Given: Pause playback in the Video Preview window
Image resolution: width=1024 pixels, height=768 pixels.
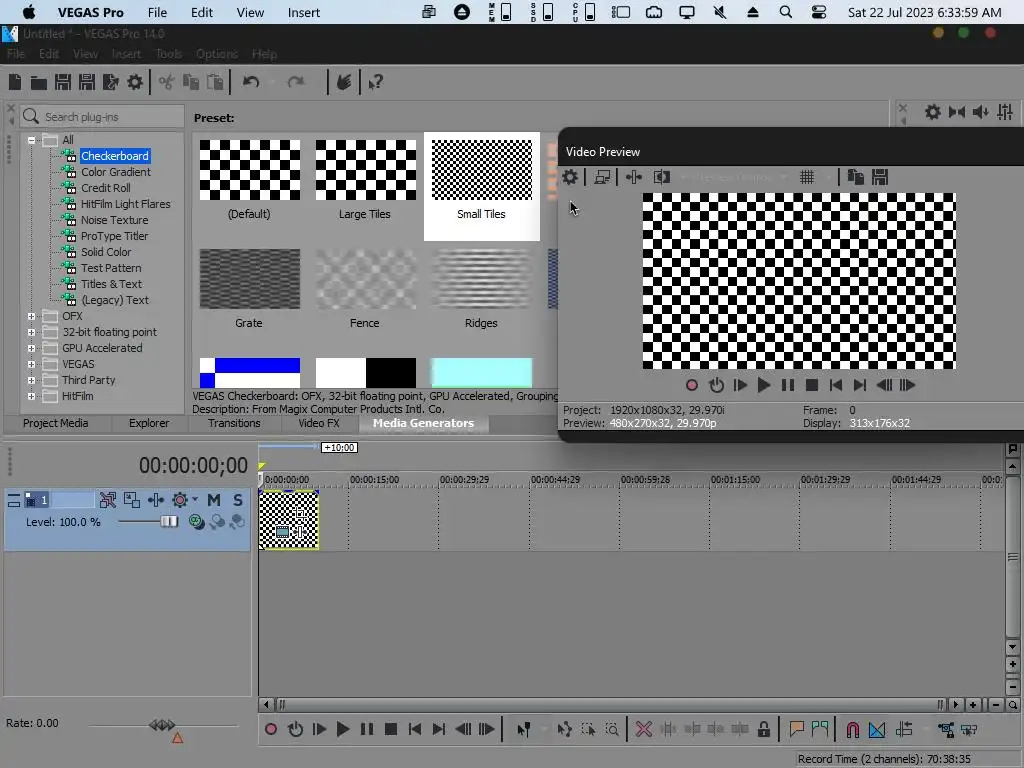Looking at the screenshot, I should (x=788, y=385).
